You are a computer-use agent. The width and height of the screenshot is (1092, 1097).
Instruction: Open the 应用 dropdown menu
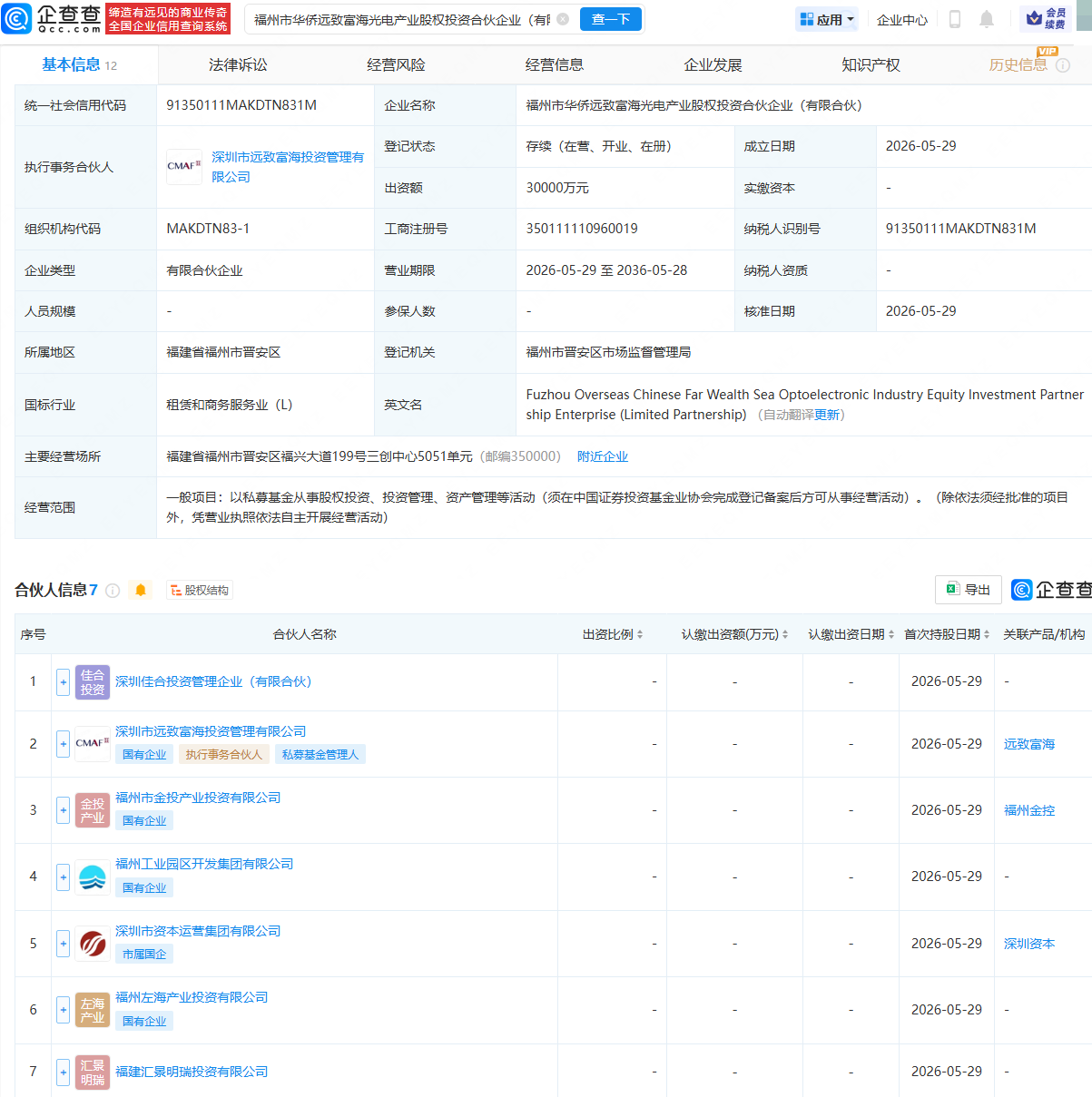click(x=827, y=19)
